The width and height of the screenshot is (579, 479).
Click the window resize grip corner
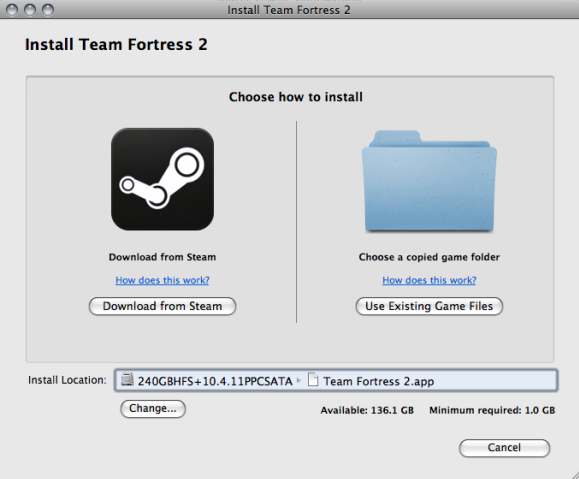point(573,473)
